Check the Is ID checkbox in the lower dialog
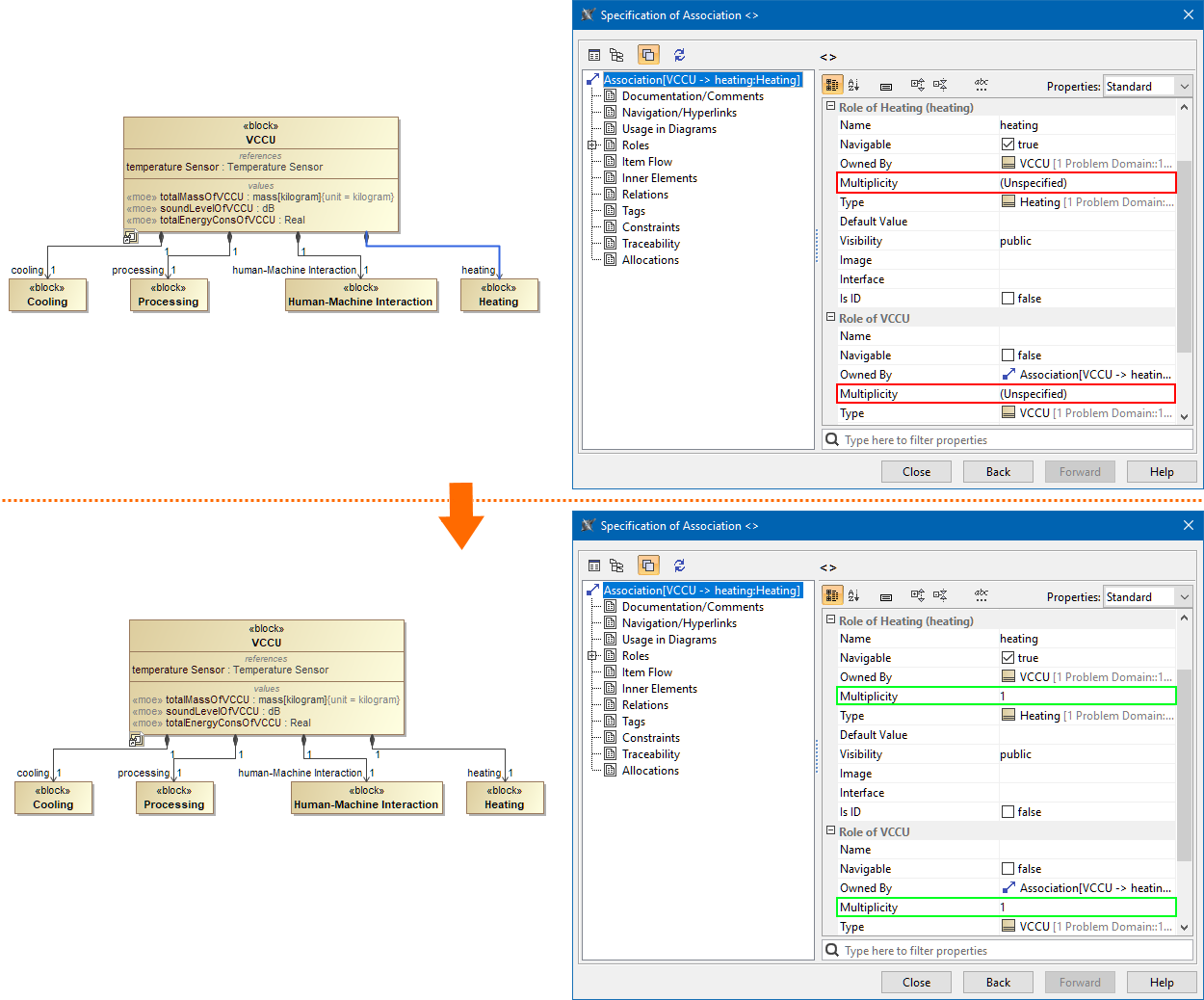The height and width of the screenshot is (1000, 1204). pyautogui.click(x=1008, y=812)
